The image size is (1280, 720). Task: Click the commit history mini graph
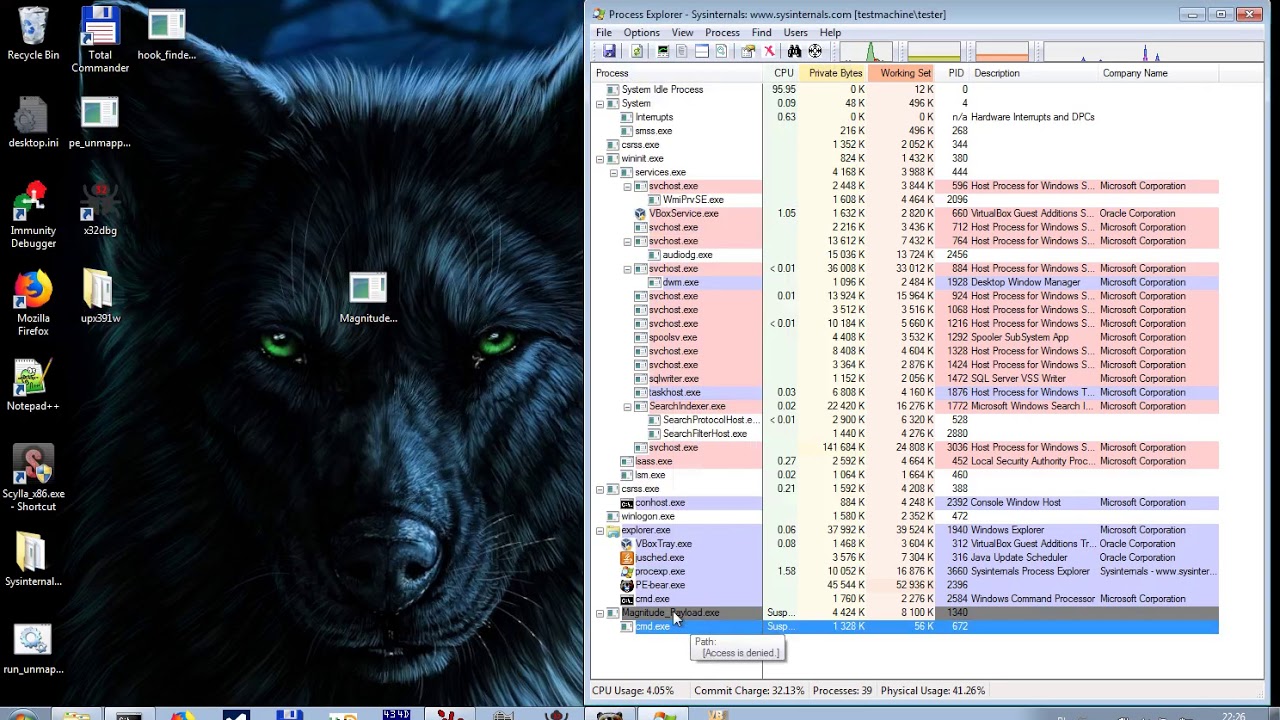(934, 51)
